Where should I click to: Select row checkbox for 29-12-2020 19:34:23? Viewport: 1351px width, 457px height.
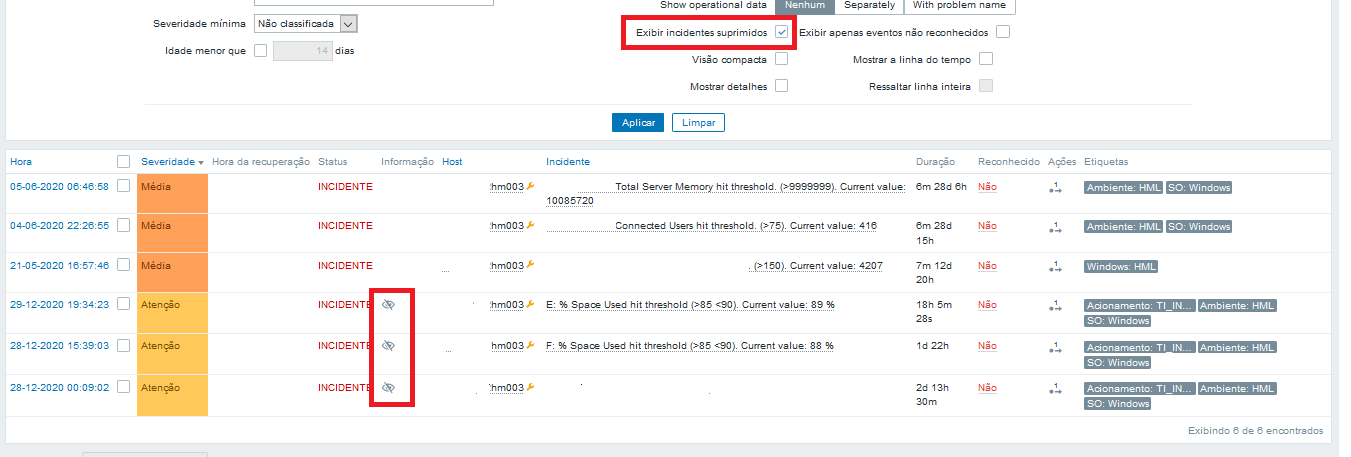tap(123, 305)
